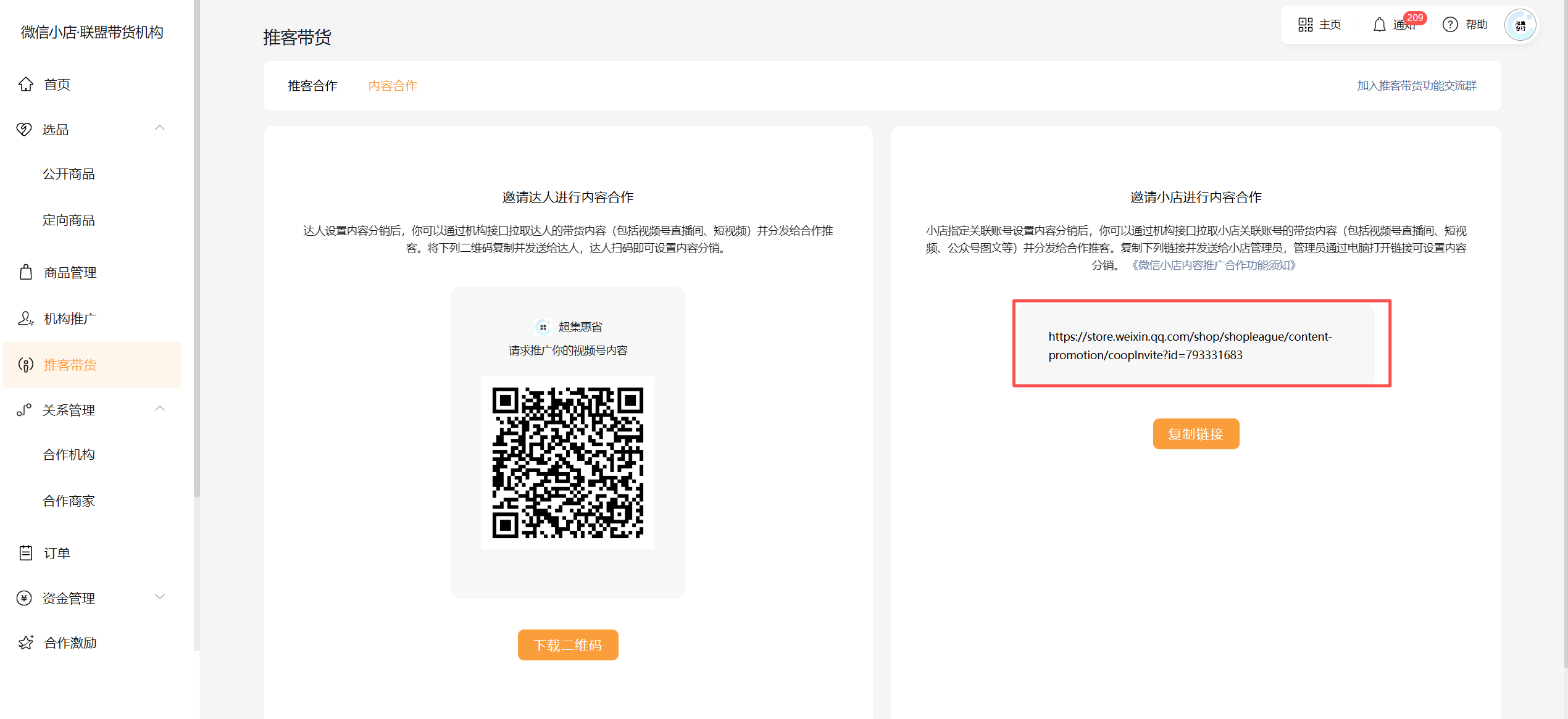Click the 下载二维码 button

567,645
